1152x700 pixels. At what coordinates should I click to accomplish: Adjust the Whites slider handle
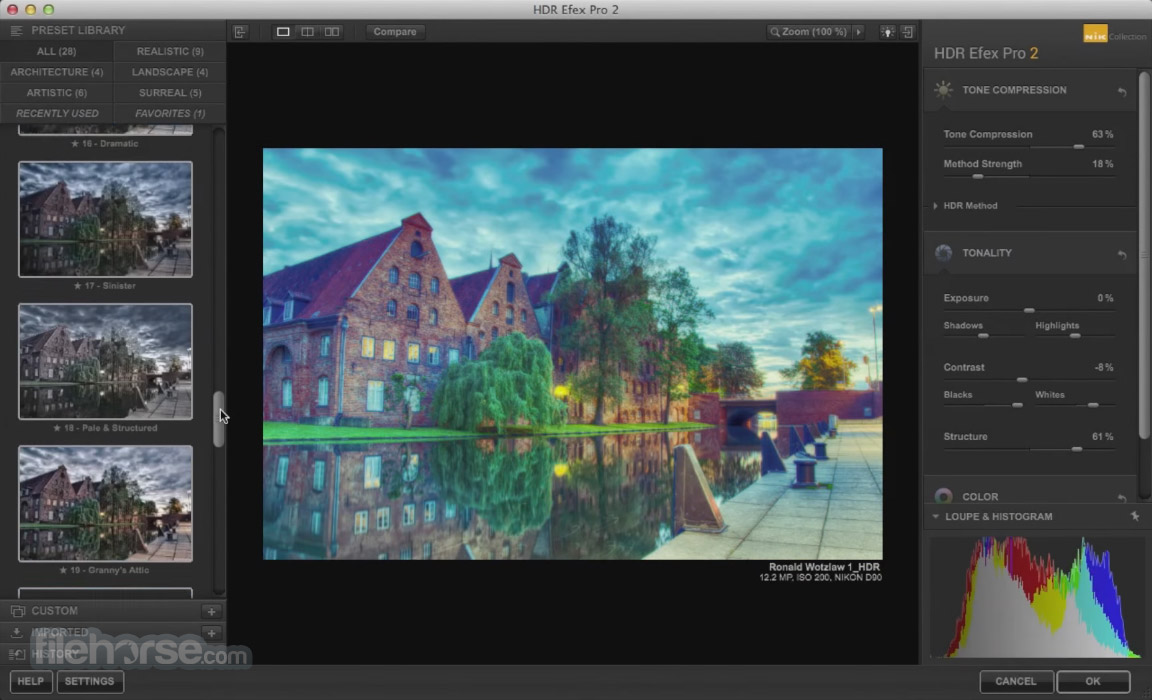point(1093,405)
